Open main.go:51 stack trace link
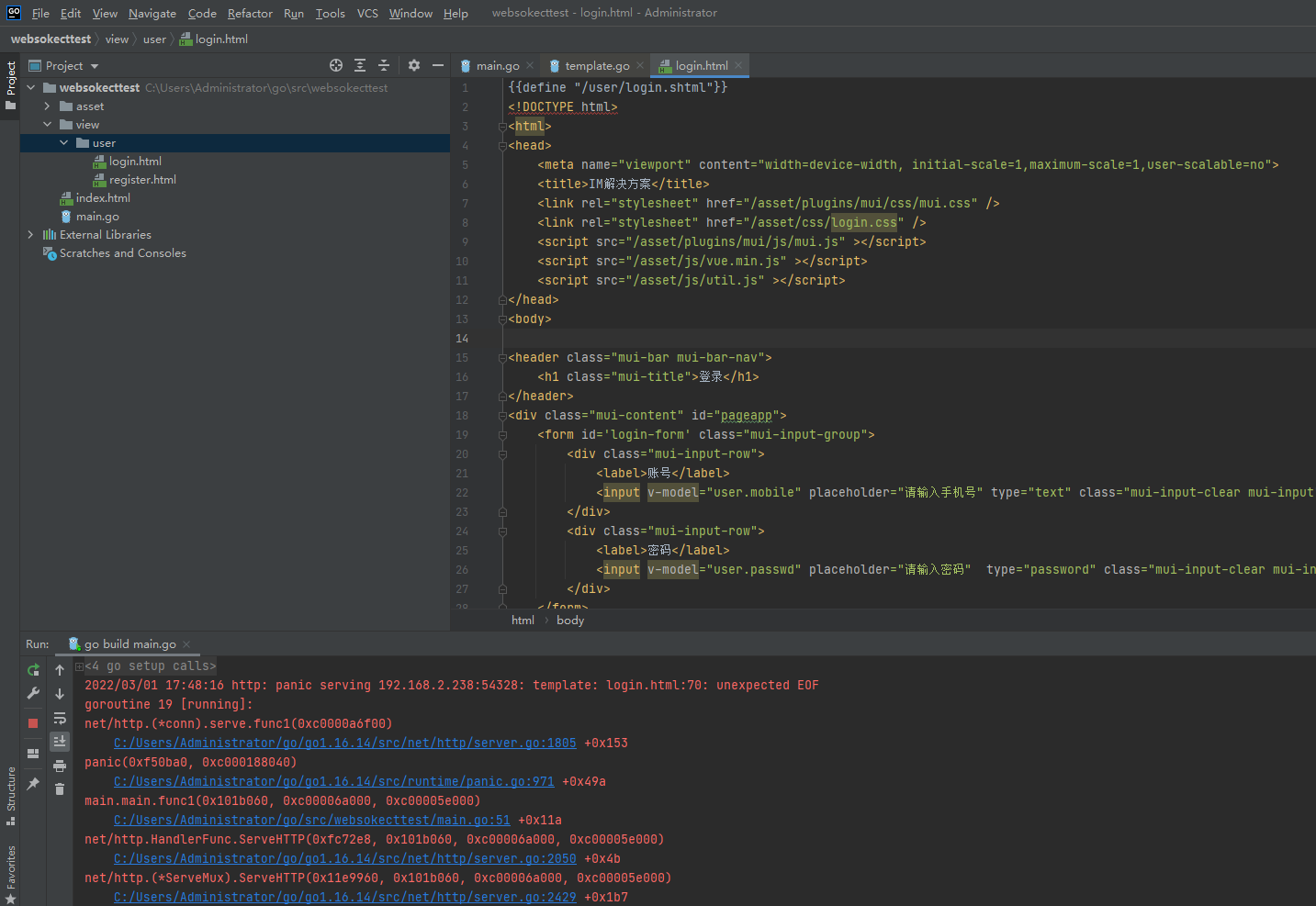The image size is (1316, 906). [312, 821]
